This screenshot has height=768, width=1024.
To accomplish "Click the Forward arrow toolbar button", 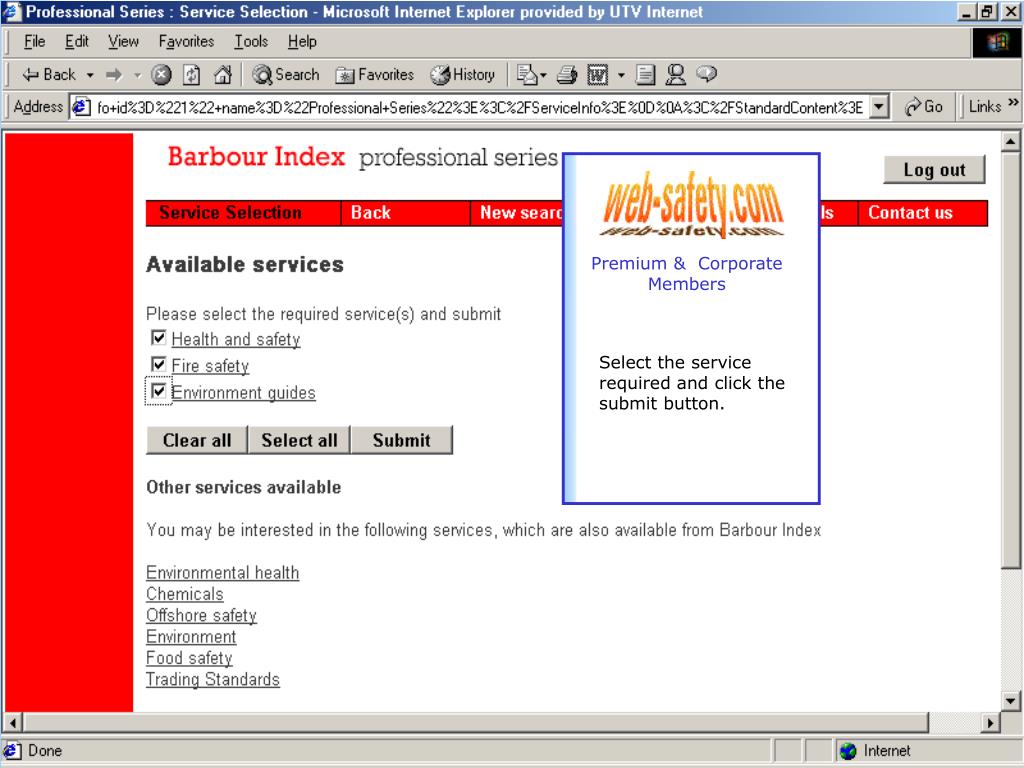I will pyautogui.click(x=114, y=75).
